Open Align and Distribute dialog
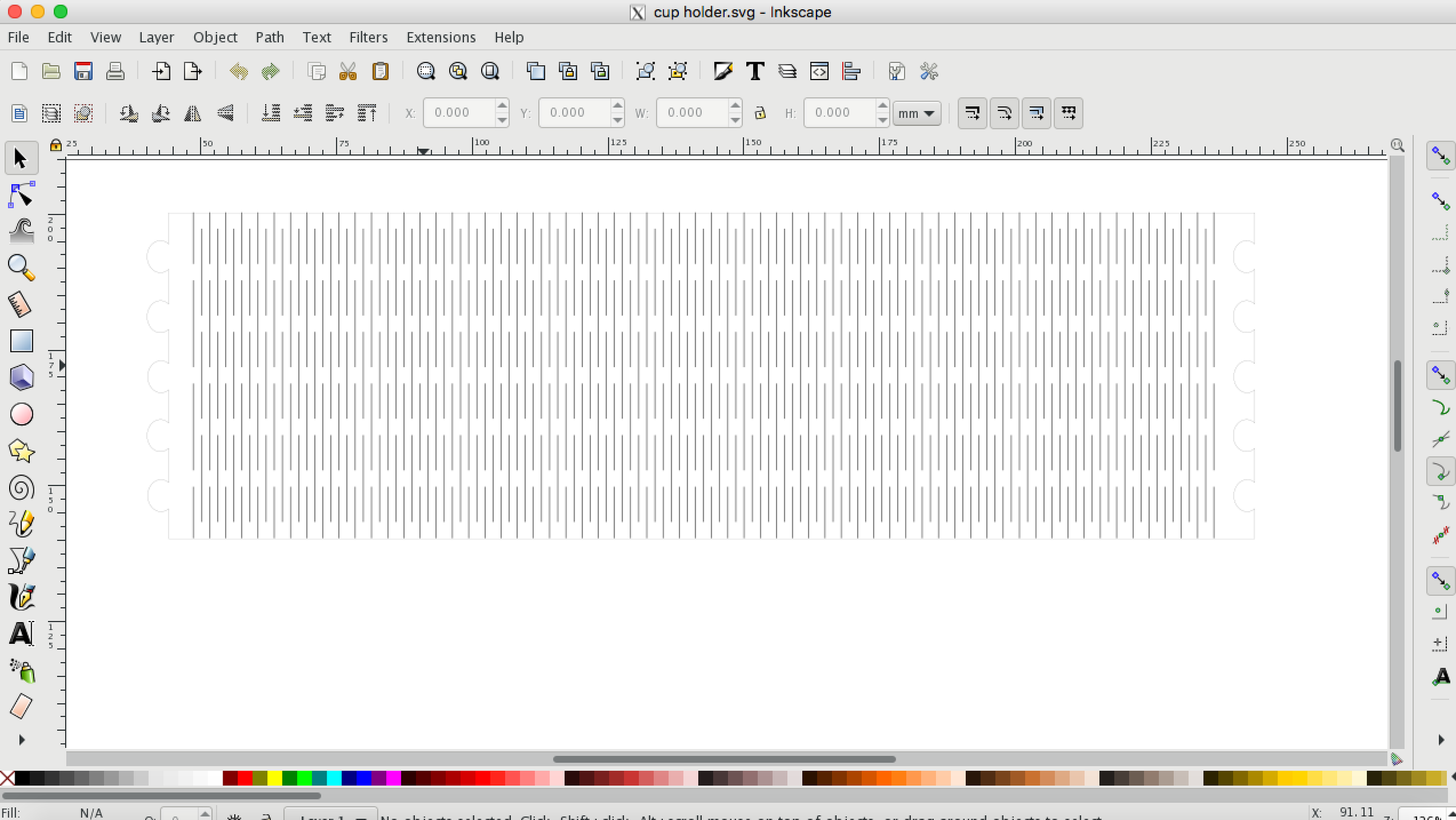Image resolution: width=1456 pixels, height=820 pixels. (852, 71)
